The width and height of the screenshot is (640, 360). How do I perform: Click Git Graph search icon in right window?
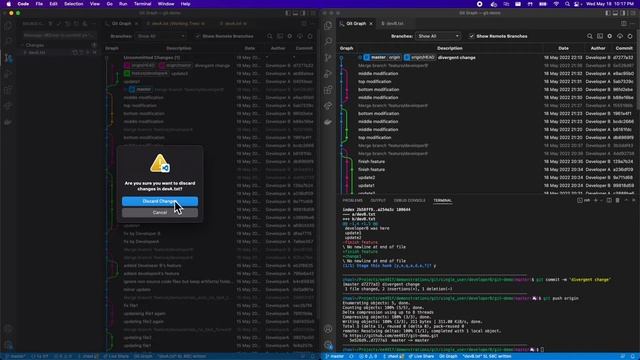(x=590, y=36)
